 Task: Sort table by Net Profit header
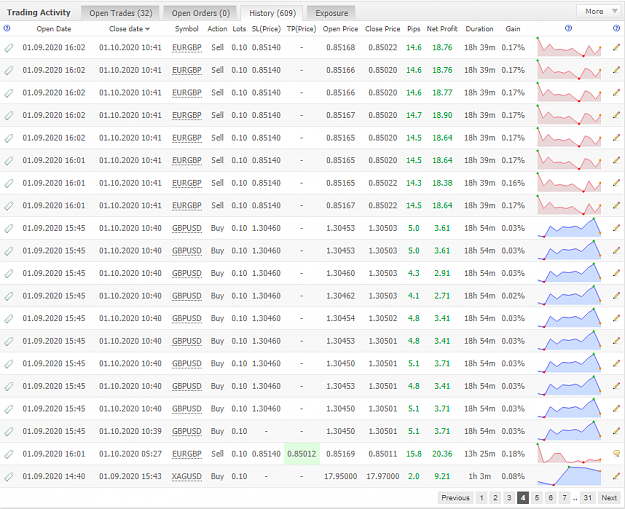tap(442, 29)
